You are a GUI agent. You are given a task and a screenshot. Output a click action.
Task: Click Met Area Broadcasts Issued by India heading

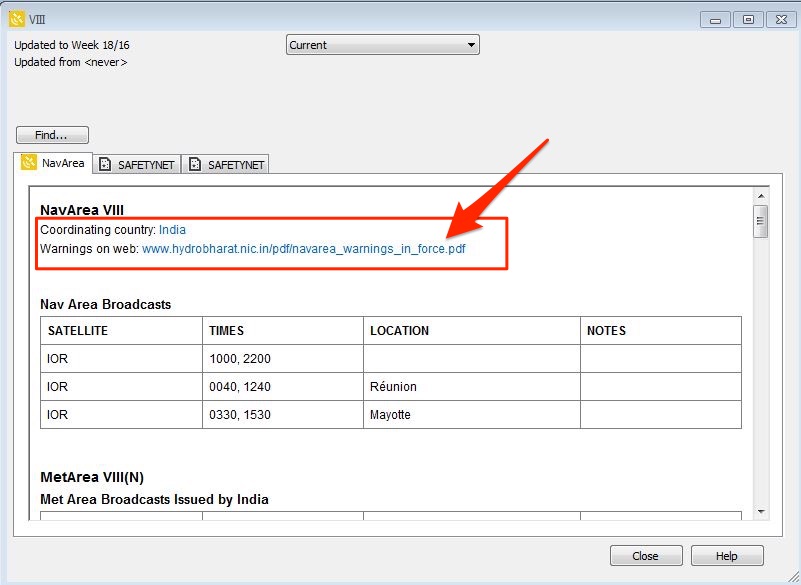tap(154, 500)
